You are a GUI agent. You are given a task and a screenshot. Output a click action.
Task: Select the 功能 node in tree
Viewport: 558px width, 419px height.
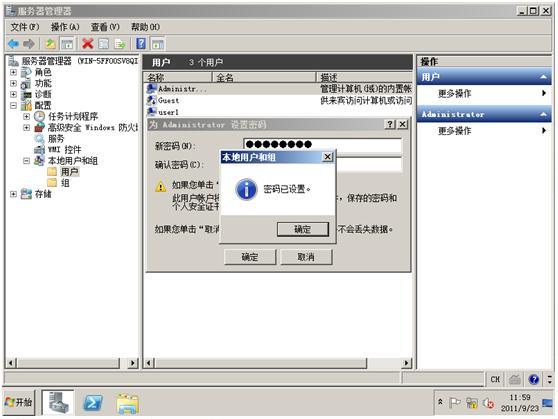tap(43, 83)
